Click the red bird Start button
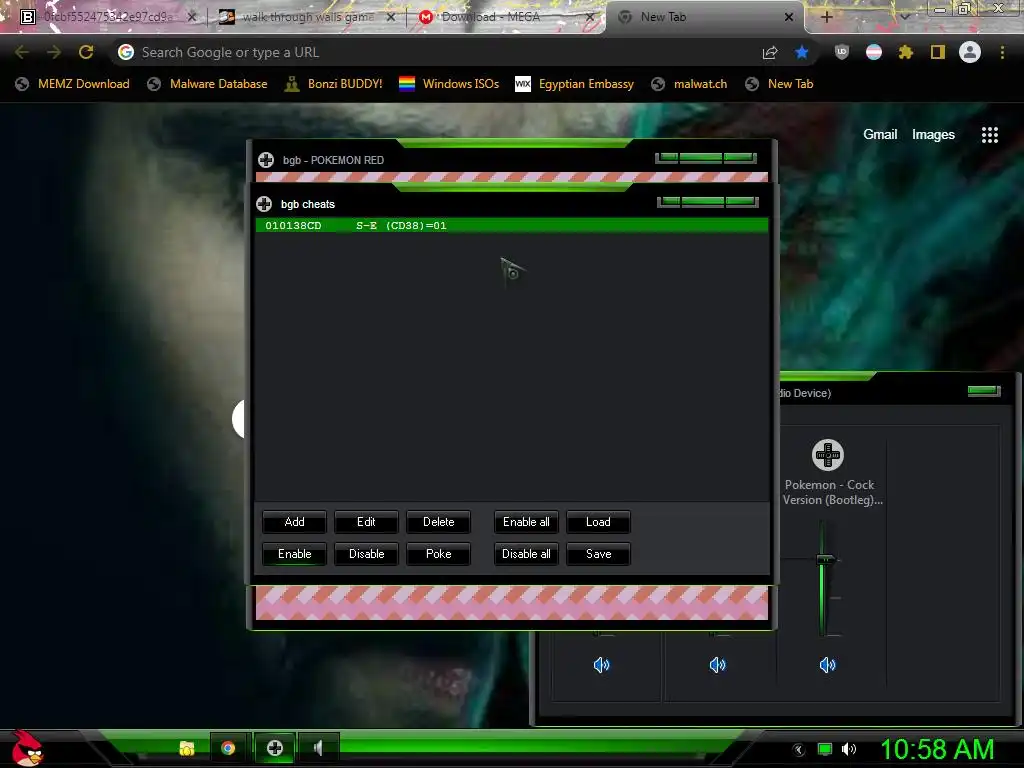1024x768 pixels. pyautogui.click(x=27, y=748)
